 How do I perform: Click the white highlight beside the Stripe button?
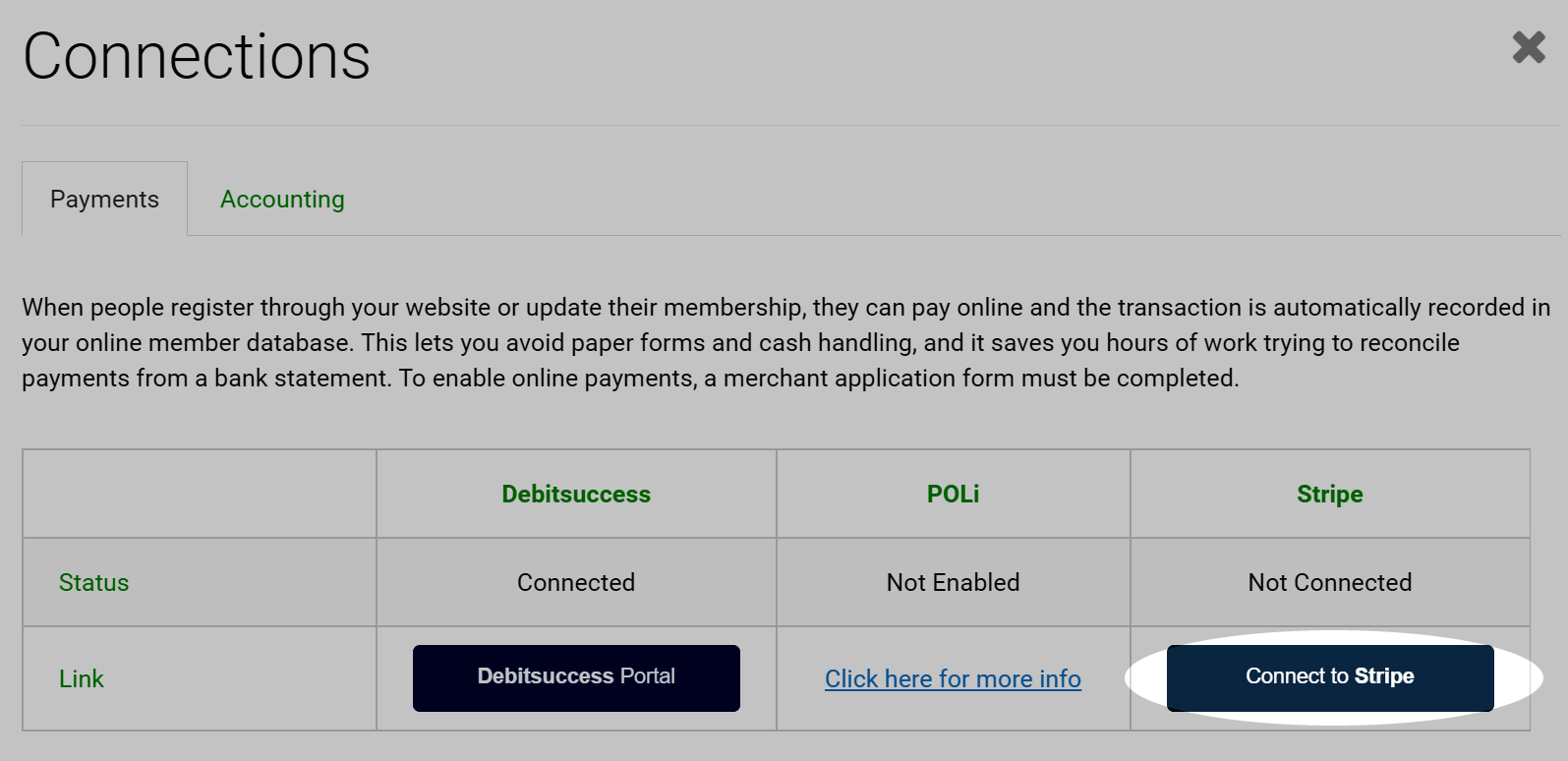(1519, 677)
